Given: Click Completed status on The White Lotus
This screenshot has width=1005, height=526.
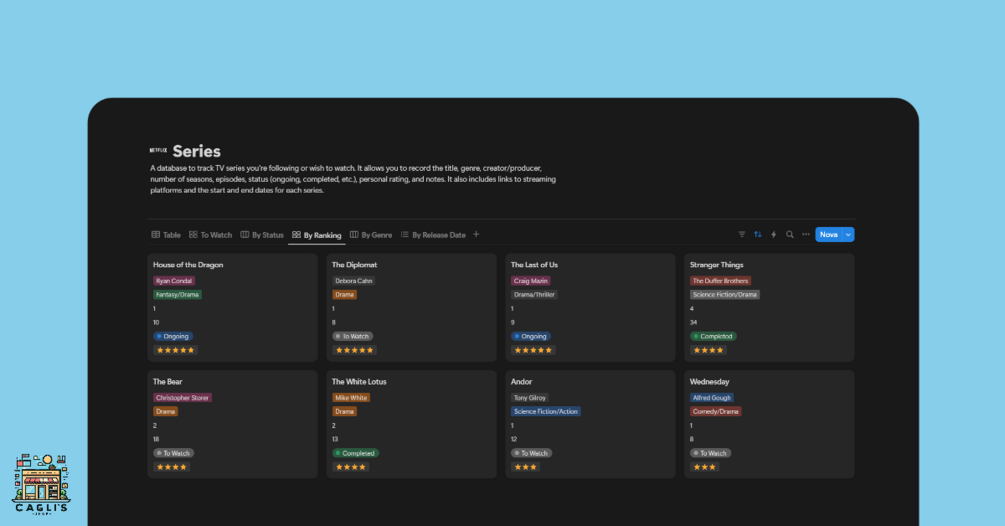Looking at the screenshot, I should tap(355, 453).
